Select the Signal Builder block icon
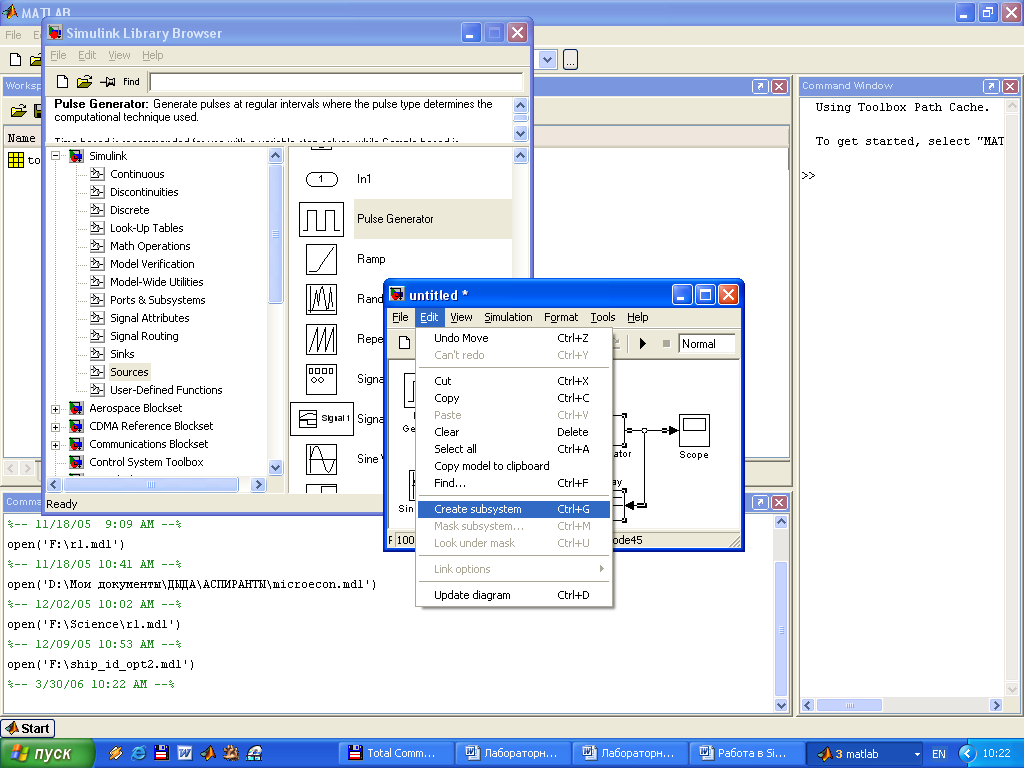Image resolution: width=1024 pixels, height=768 pixels. coord(322,419)
